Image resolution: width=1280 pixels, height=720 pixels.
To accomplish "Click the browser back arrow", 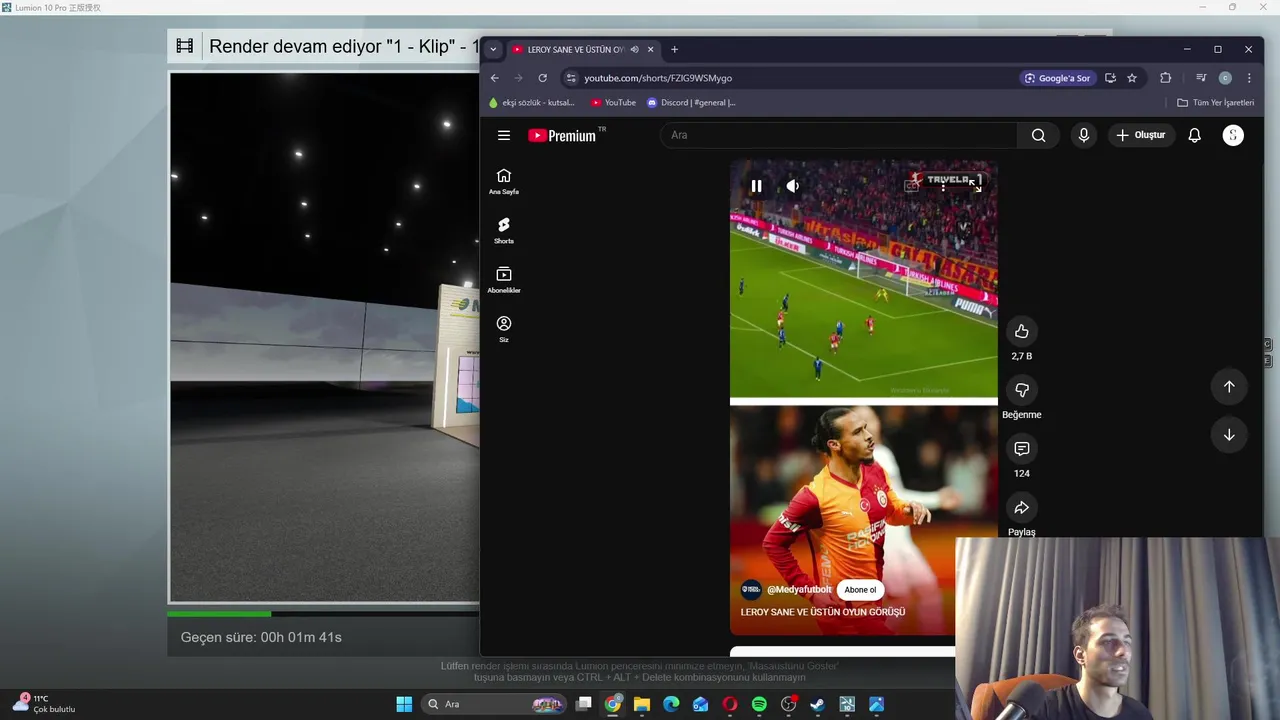I will [x=494, y=78].
